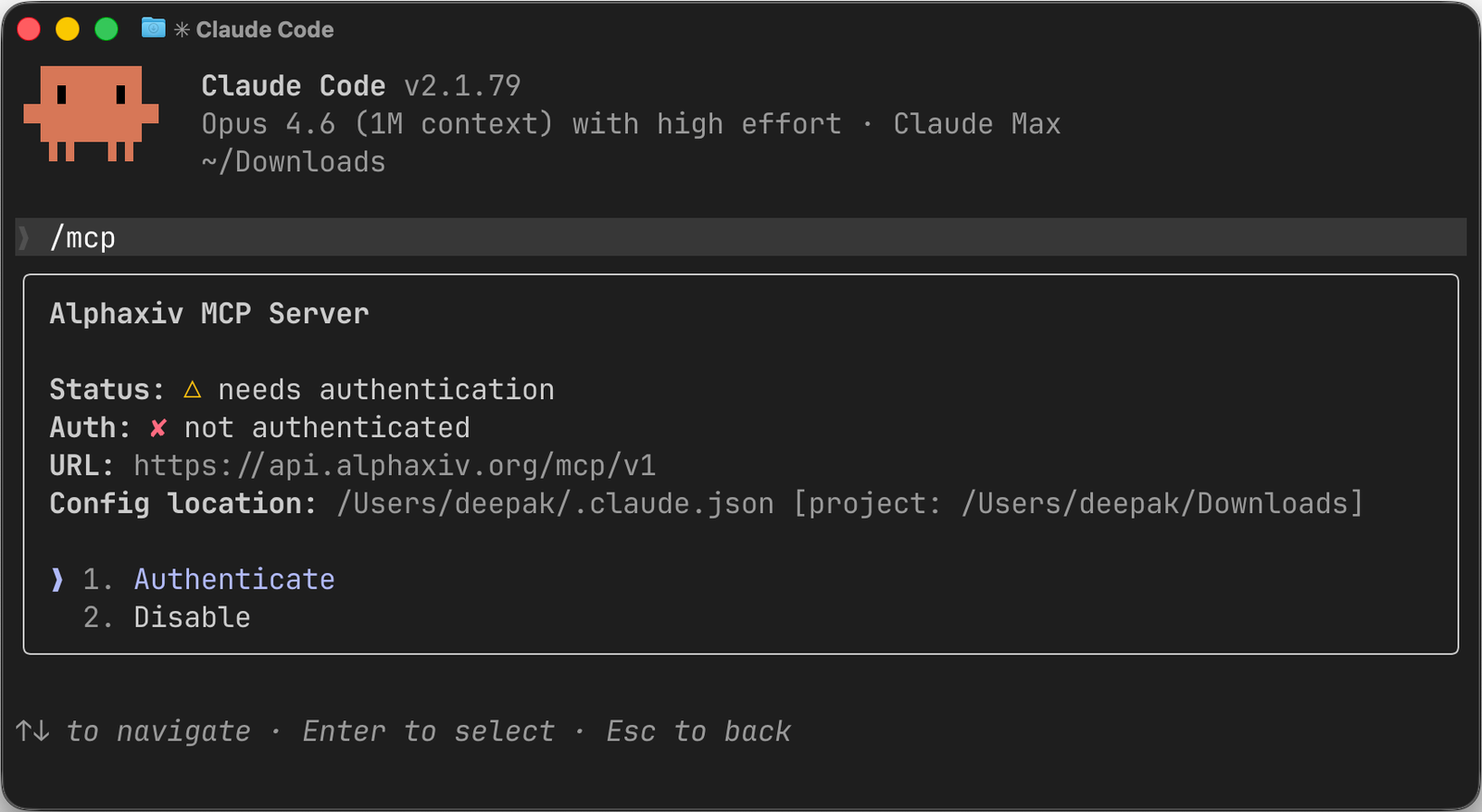Select the Authenticate option

[233, 579]
